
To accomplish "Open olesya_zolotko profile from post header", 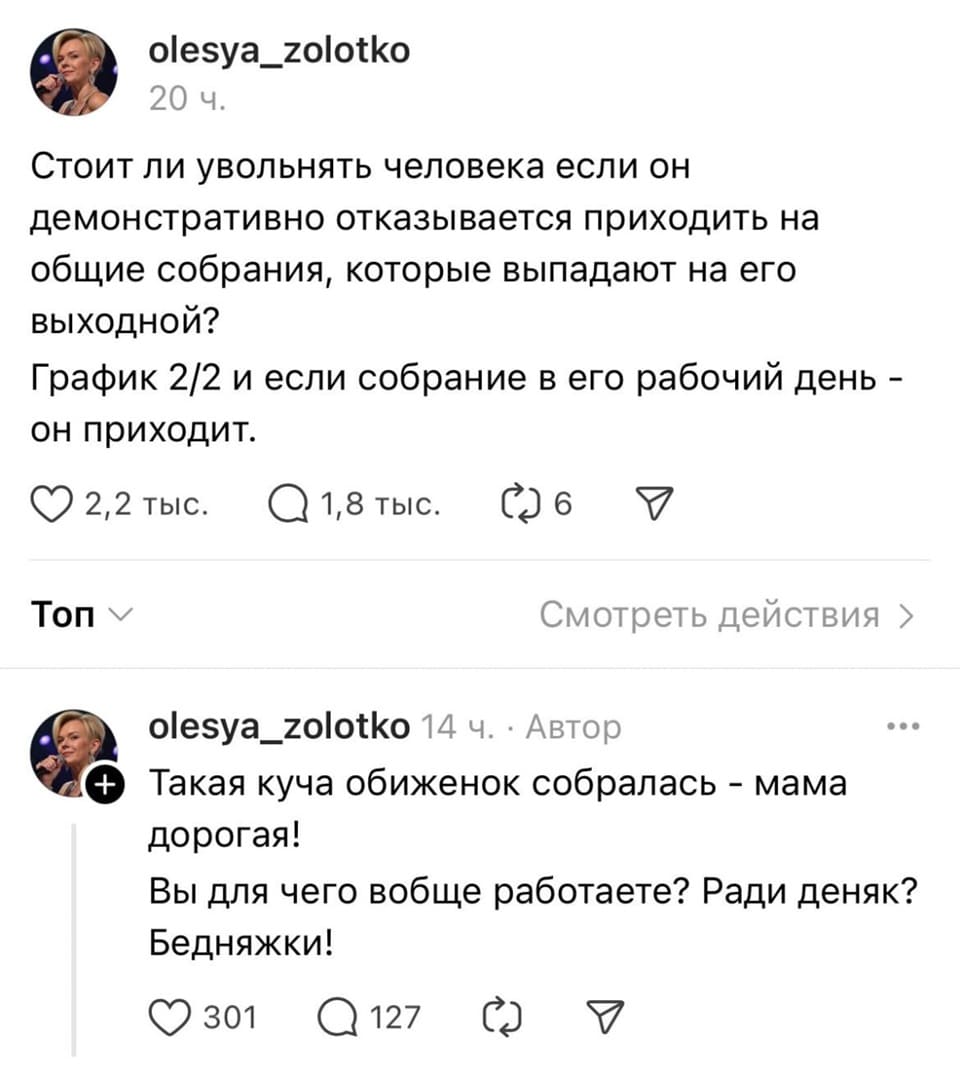I will [278, 51].
